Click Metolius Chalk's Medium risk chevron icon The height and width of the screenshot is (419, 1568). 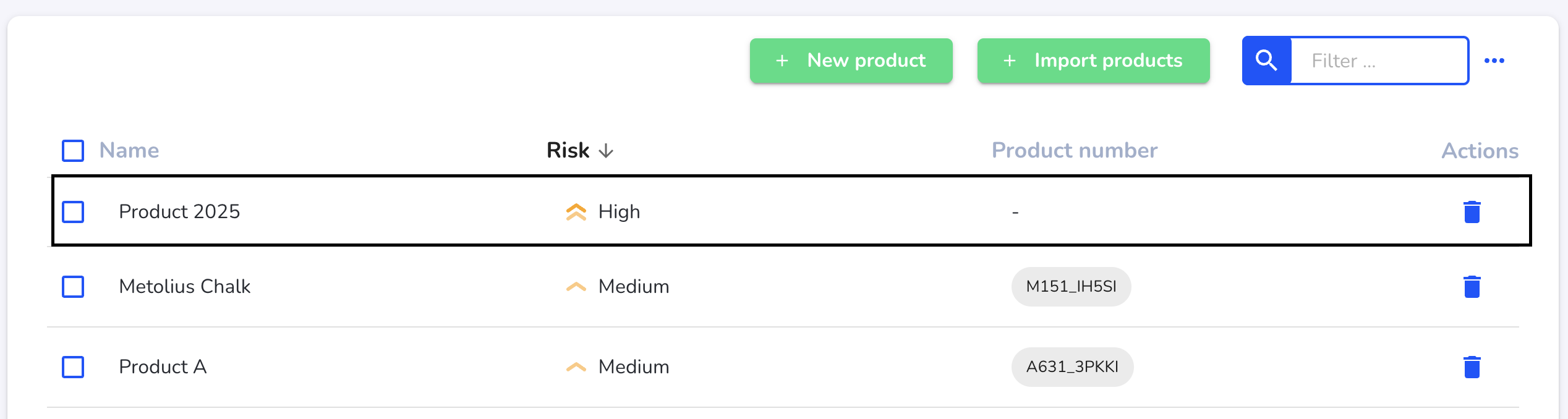(576, 287)
